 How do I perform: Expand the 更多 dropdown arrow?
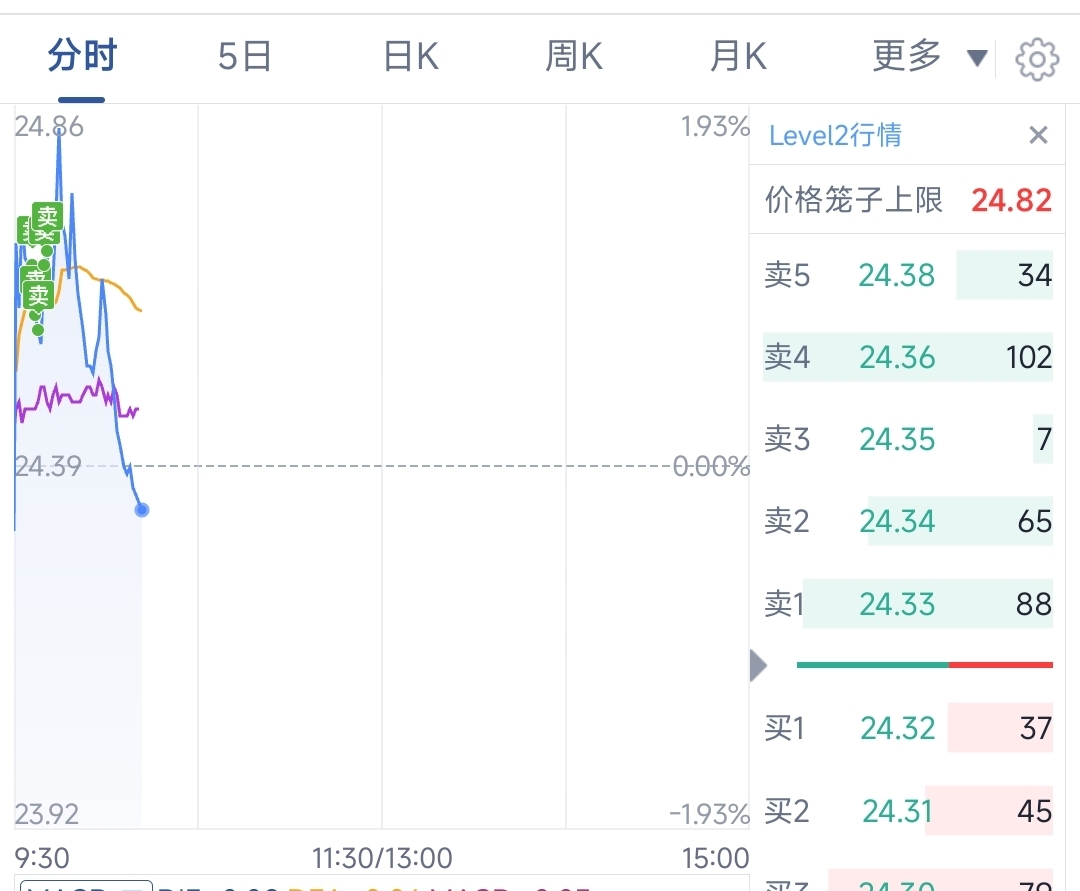coord(977,58)
